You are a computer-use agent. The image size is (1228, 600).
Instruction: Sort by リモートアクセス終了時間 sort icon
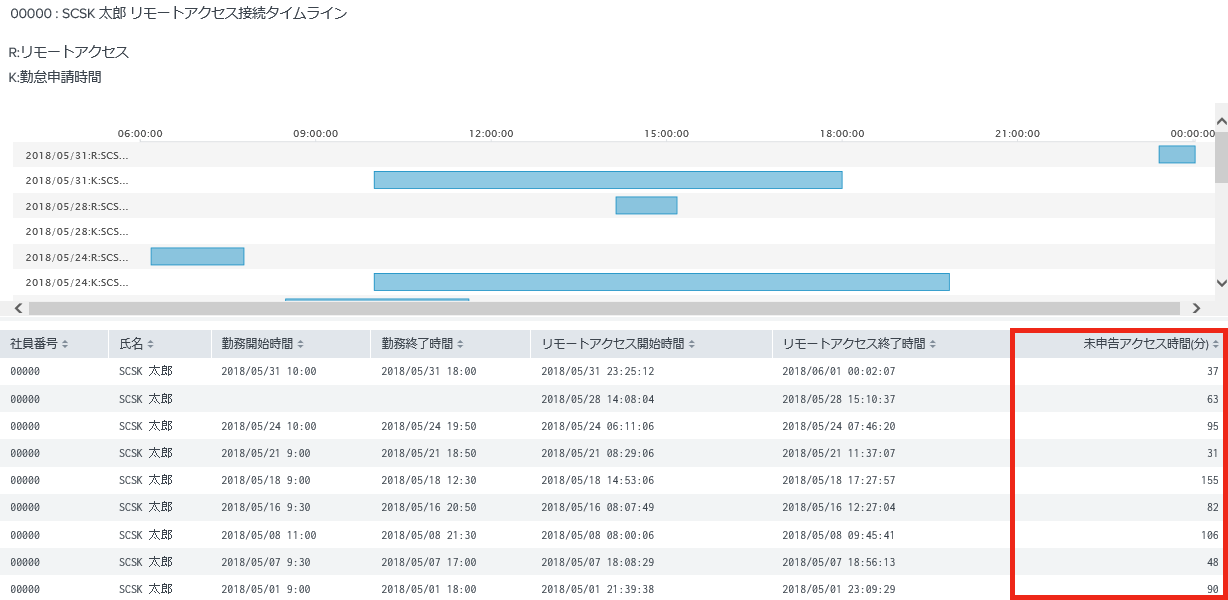[932, 344]
